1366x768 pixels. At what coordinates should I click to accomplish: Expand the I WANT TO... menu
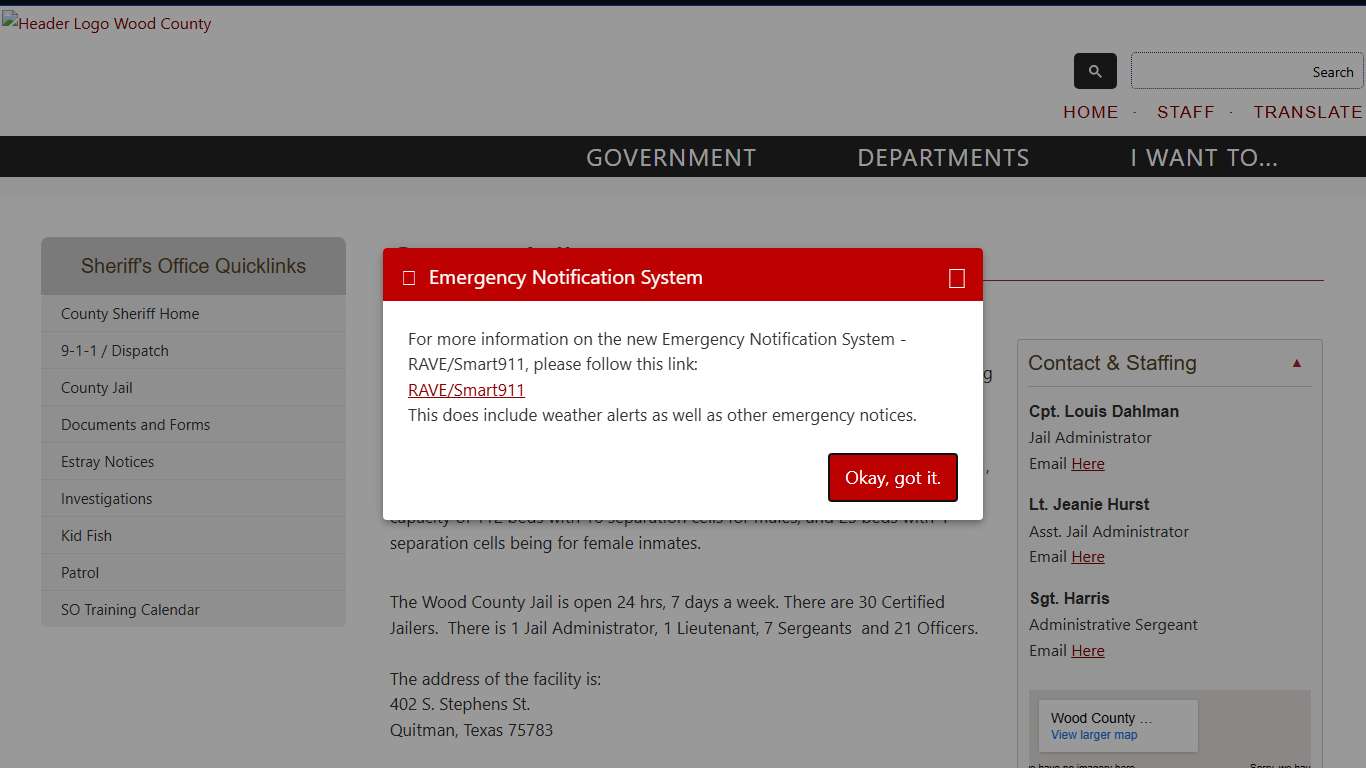[x=1204, y=158]
